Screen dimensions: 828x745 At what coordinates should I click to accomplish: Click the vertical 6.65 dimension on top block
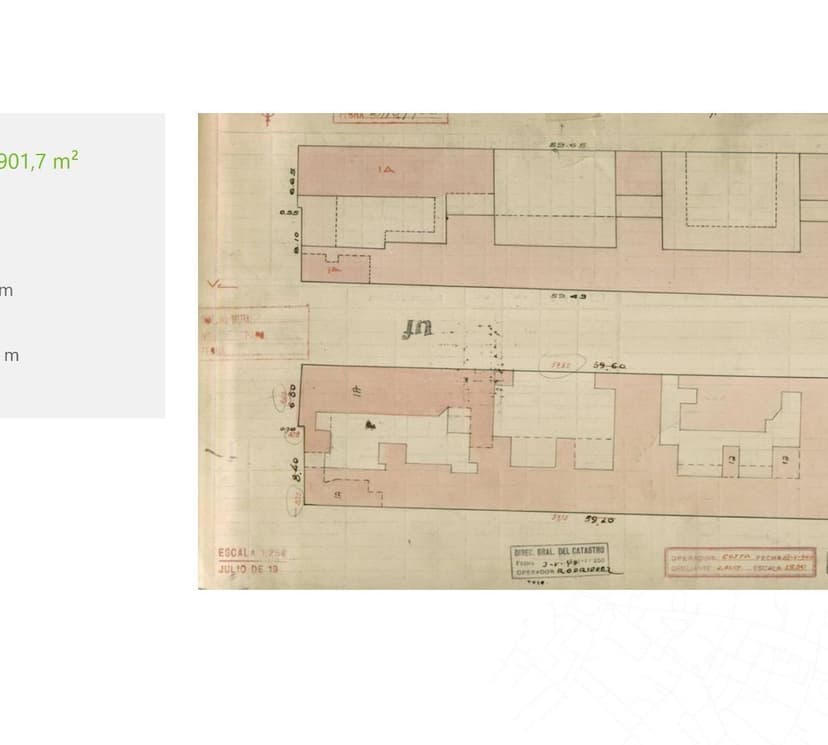[x=292, y=181]
